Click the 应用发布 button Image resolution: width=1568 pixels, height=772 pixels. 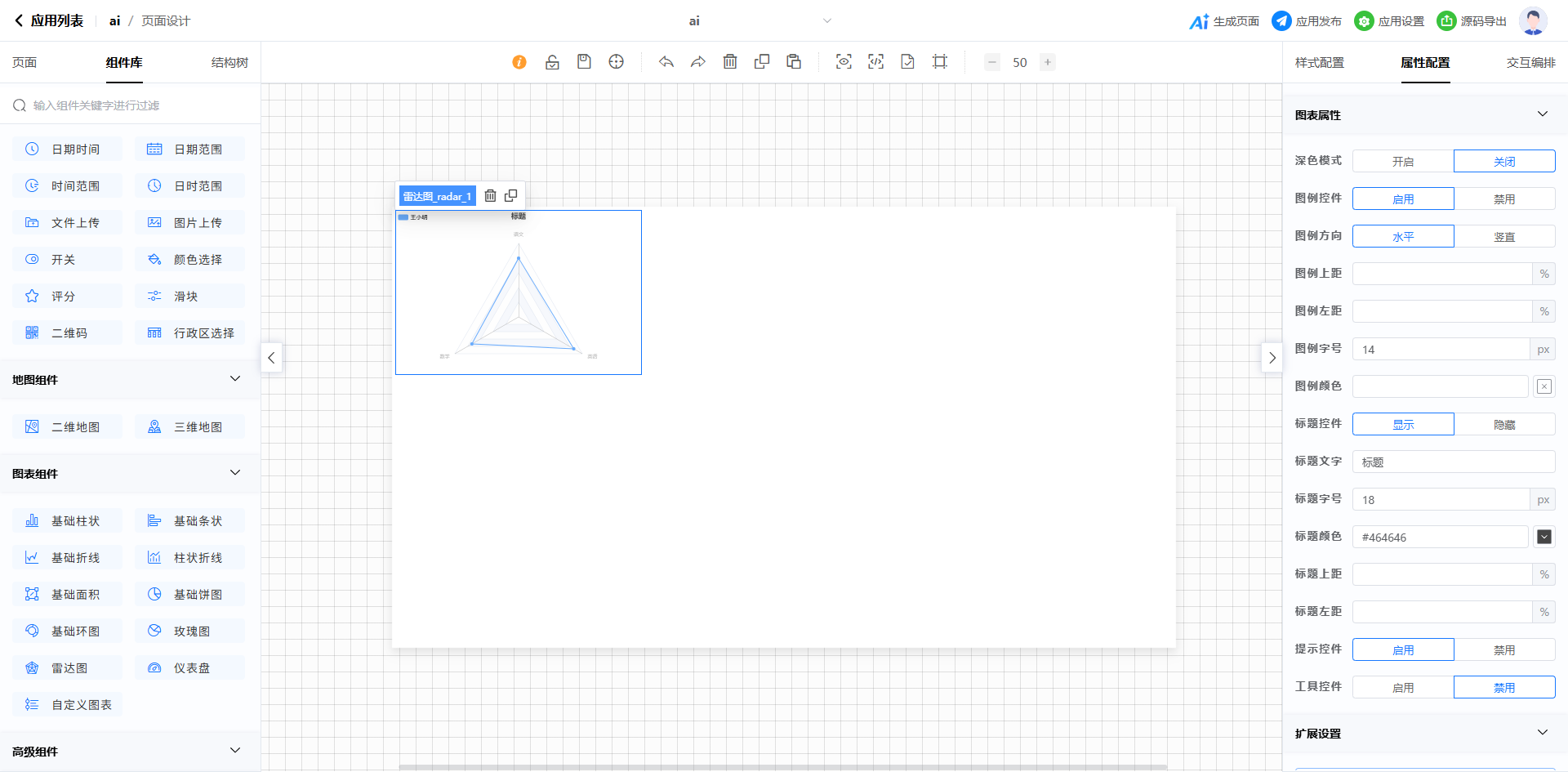pos(1307,21)
